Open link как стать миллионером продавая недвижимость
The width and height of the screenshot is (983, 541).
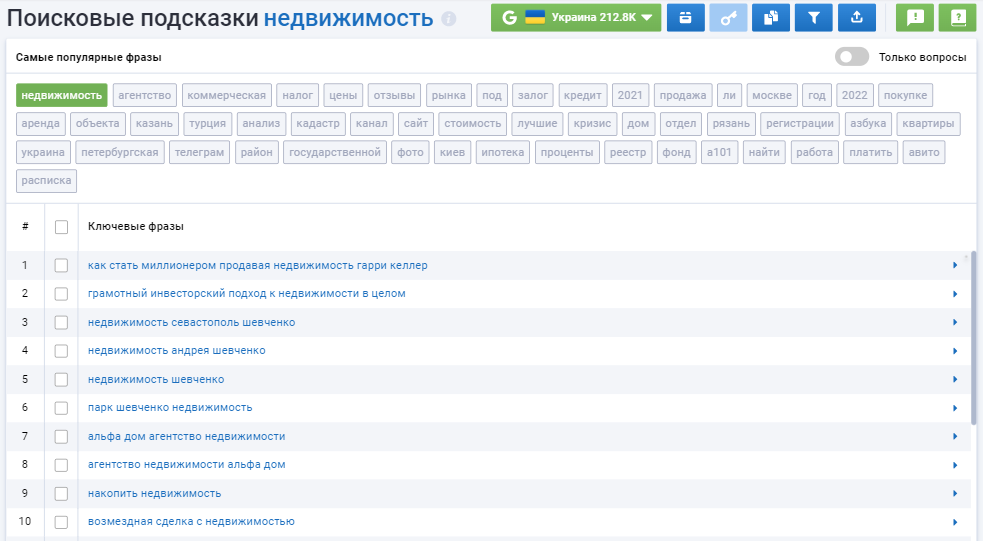coord(258,265)
